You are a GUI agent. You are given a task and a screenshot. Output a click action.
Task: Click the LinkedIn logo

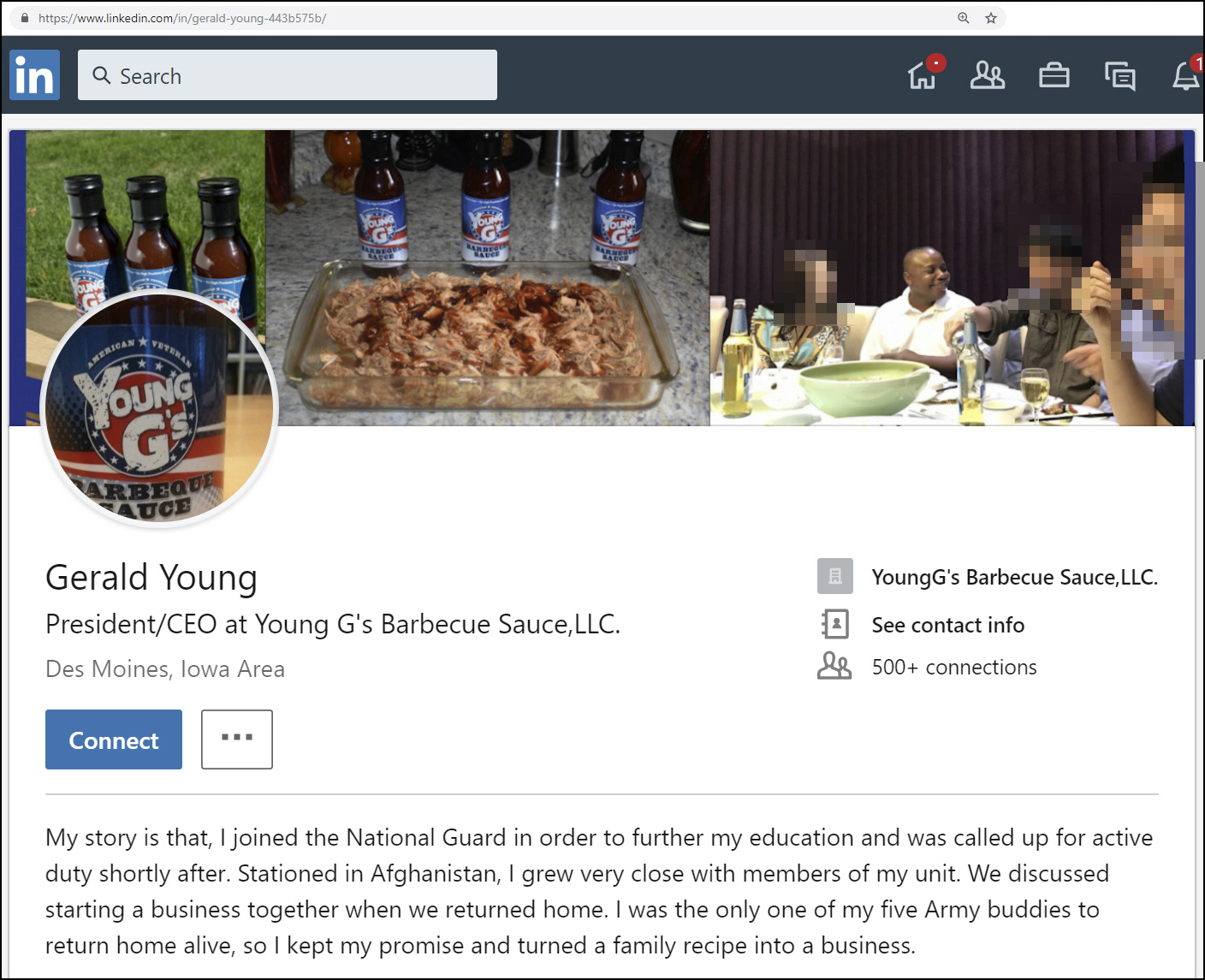[x=35, y=75]
